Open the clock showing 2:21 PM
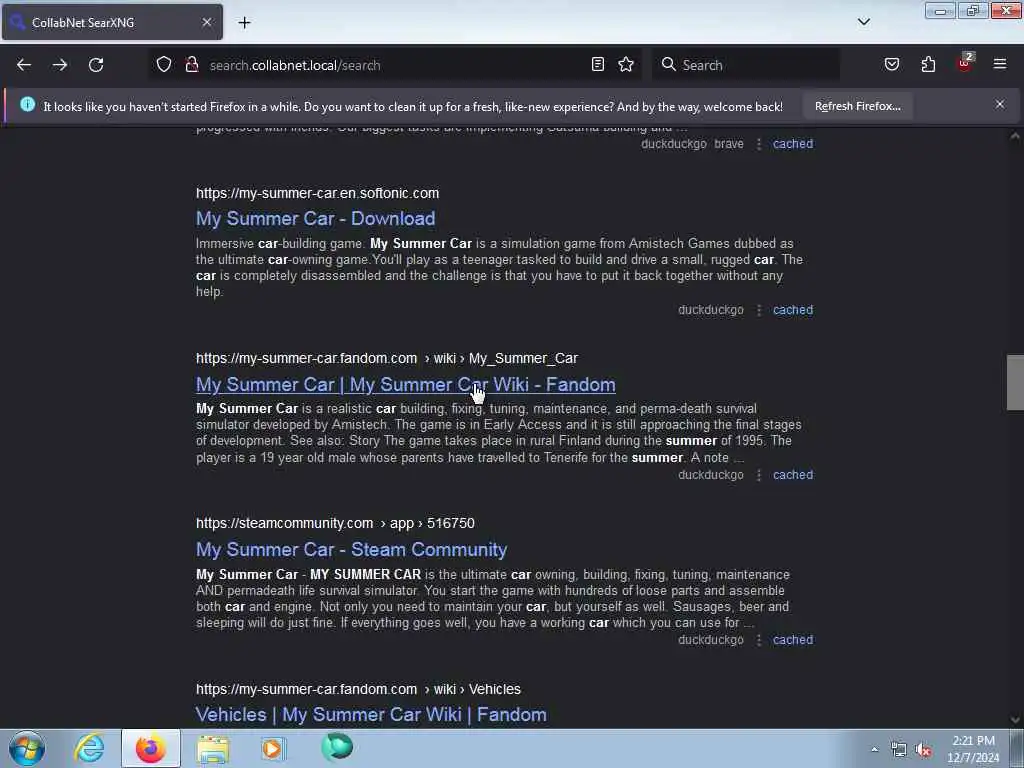This screenshot has width=1024, height=768. tap(973, 749)
